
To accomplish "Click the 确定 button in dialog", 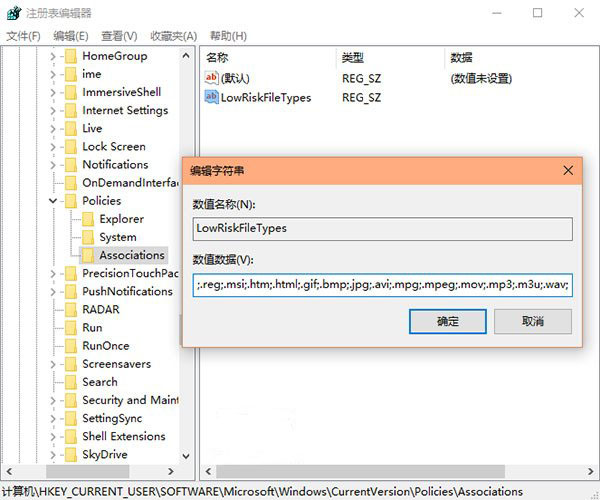I will pos(448,321).
